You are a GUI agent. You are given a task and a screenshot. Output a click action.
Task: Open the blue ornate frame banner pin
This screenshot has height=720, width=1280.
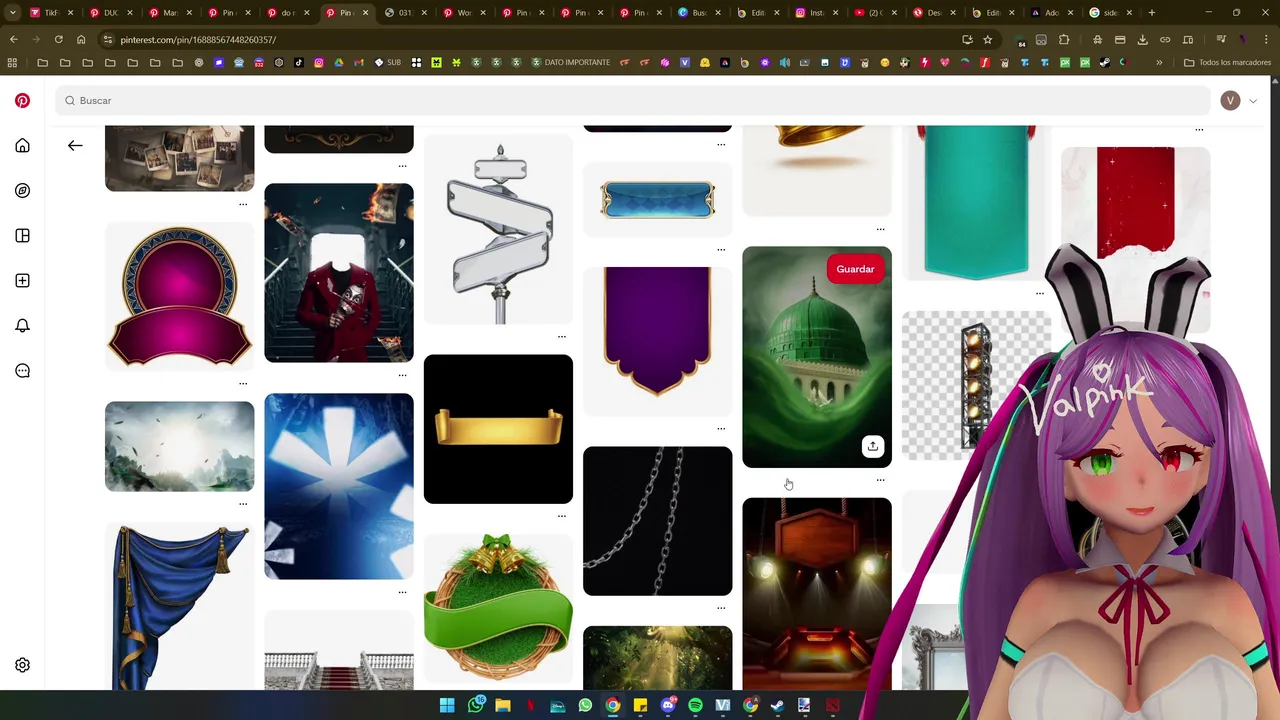[657, 200]
